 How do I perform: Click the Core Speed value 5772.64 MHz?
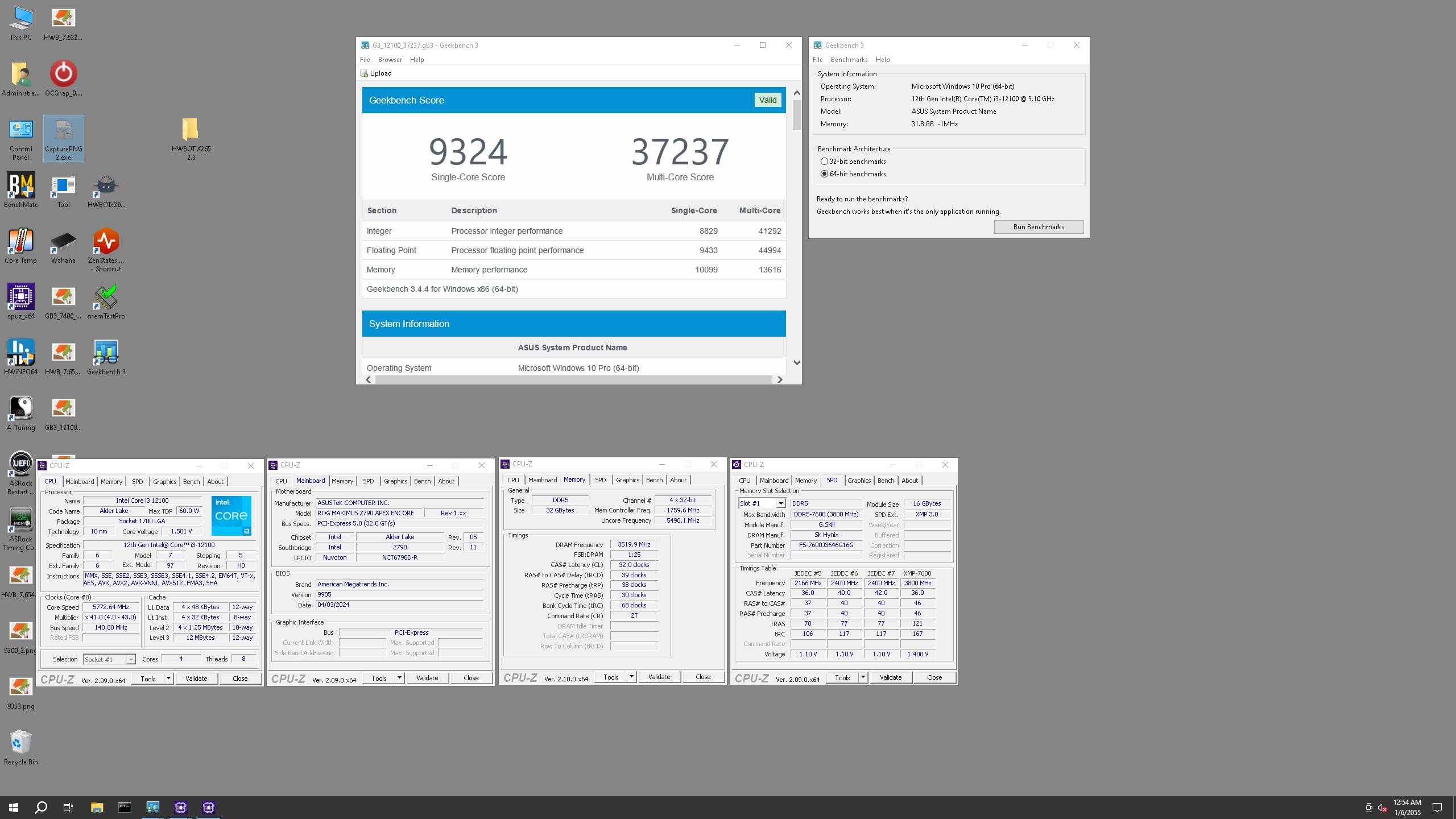111,607
